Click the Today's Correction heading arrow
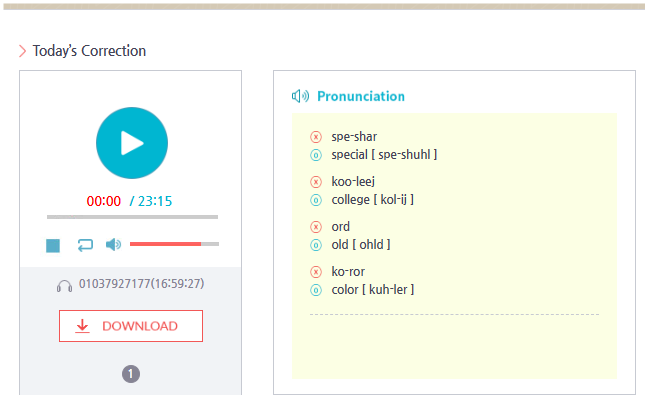 [23, 51]
